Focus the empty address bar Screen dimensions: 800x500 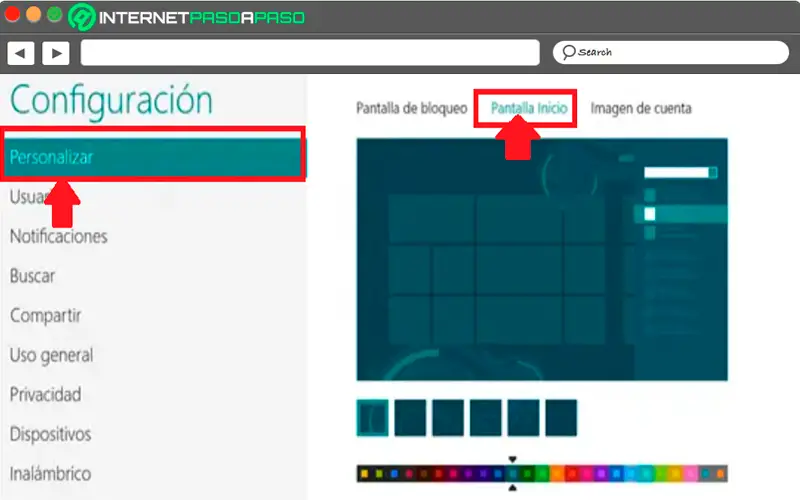click(x=310, y=53)
